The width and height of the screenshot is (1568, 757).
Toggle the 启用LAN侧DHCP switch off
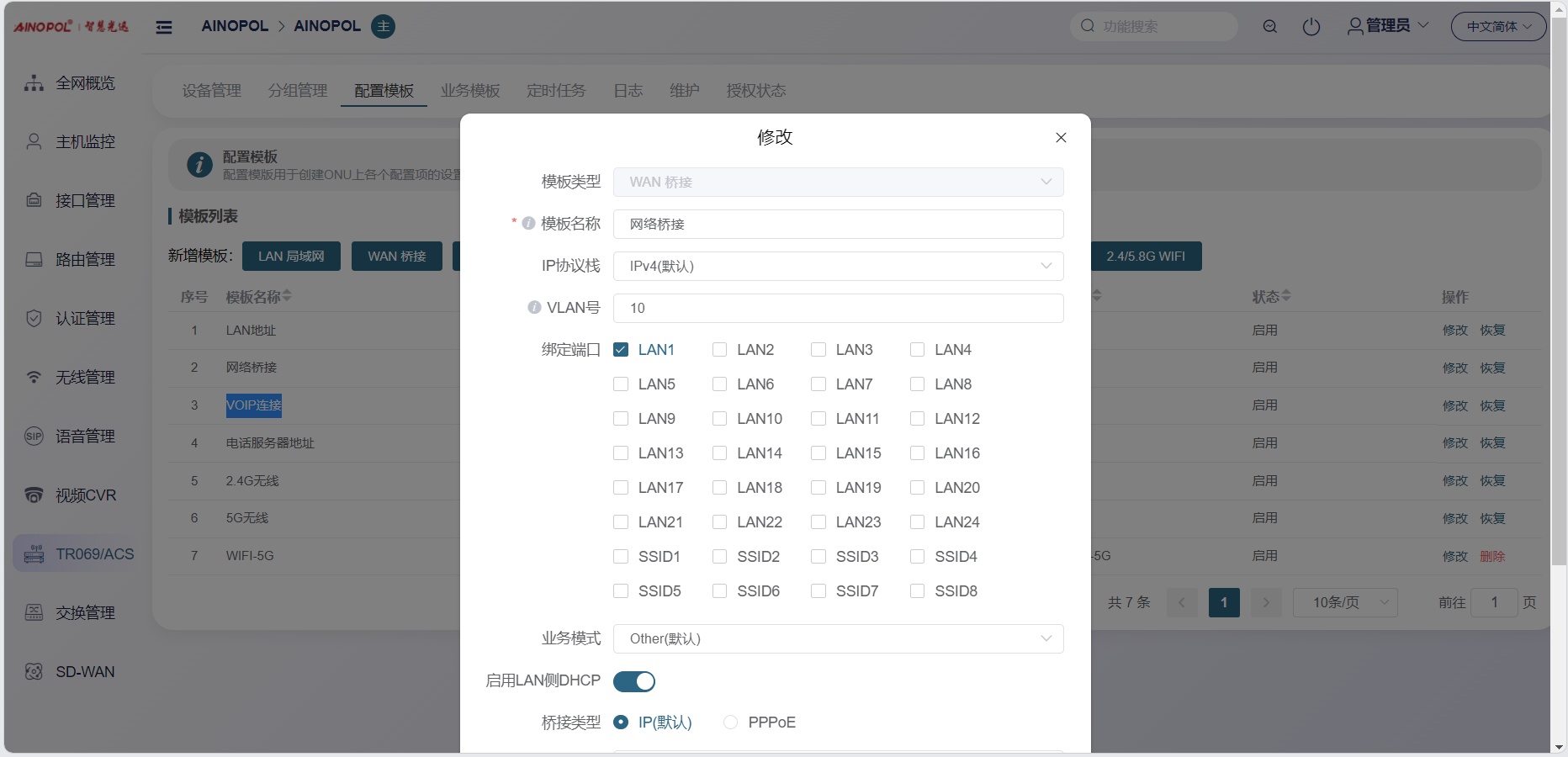pos(633,681)
